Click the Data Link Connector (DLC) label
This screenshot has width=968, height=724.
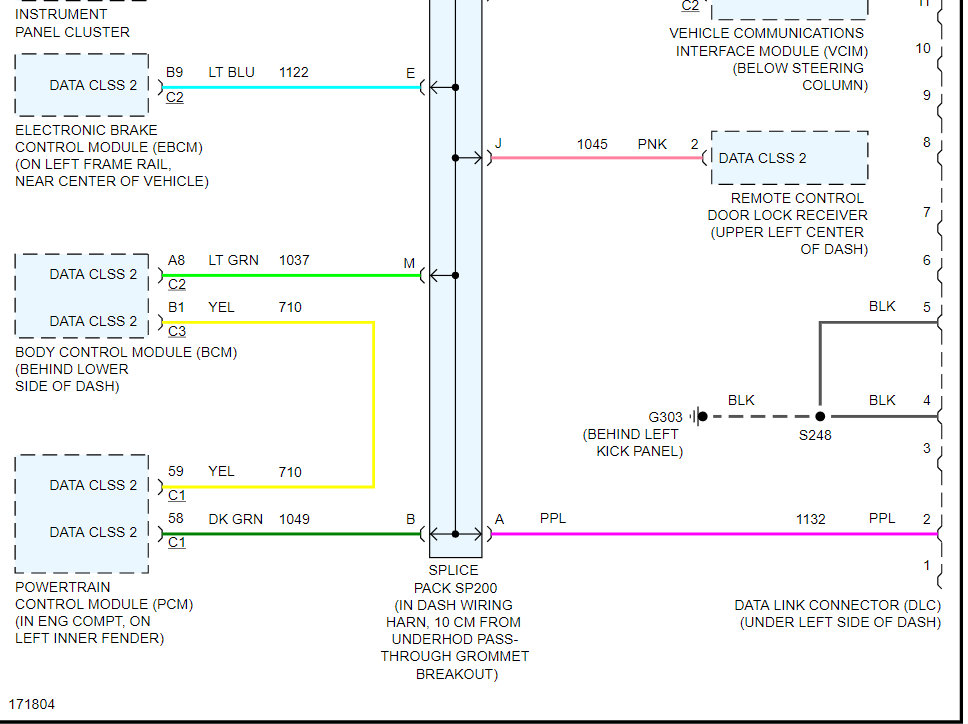pyautogui.click(x=837, y=614)
